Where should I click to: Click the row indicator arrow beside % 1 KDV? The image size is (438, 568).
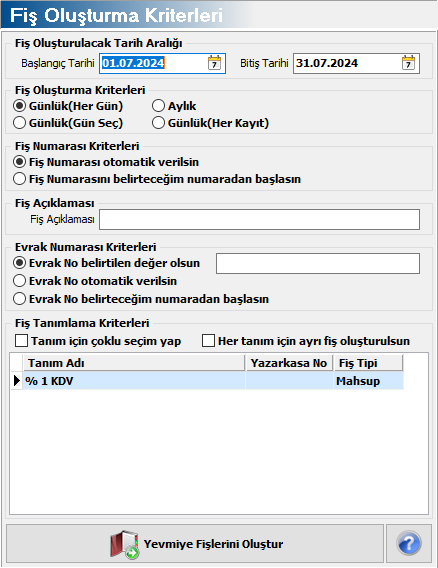tap(17, 381)
